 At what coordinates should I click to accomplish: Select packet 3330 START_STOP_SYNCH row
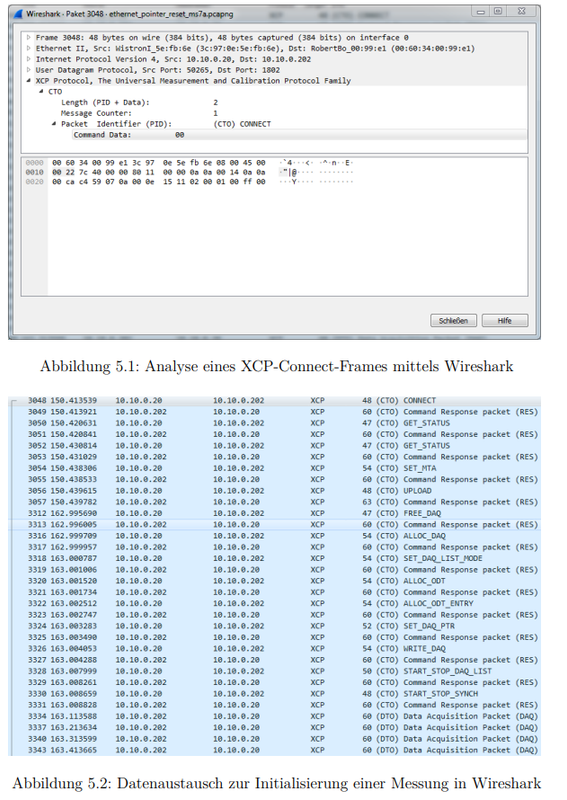point(275,693)
